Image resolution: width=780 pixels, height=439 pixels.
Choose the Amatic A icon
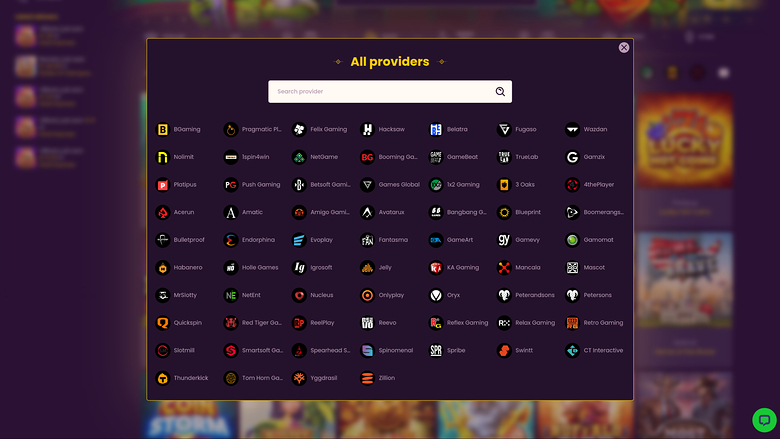[x=231, y=212]
